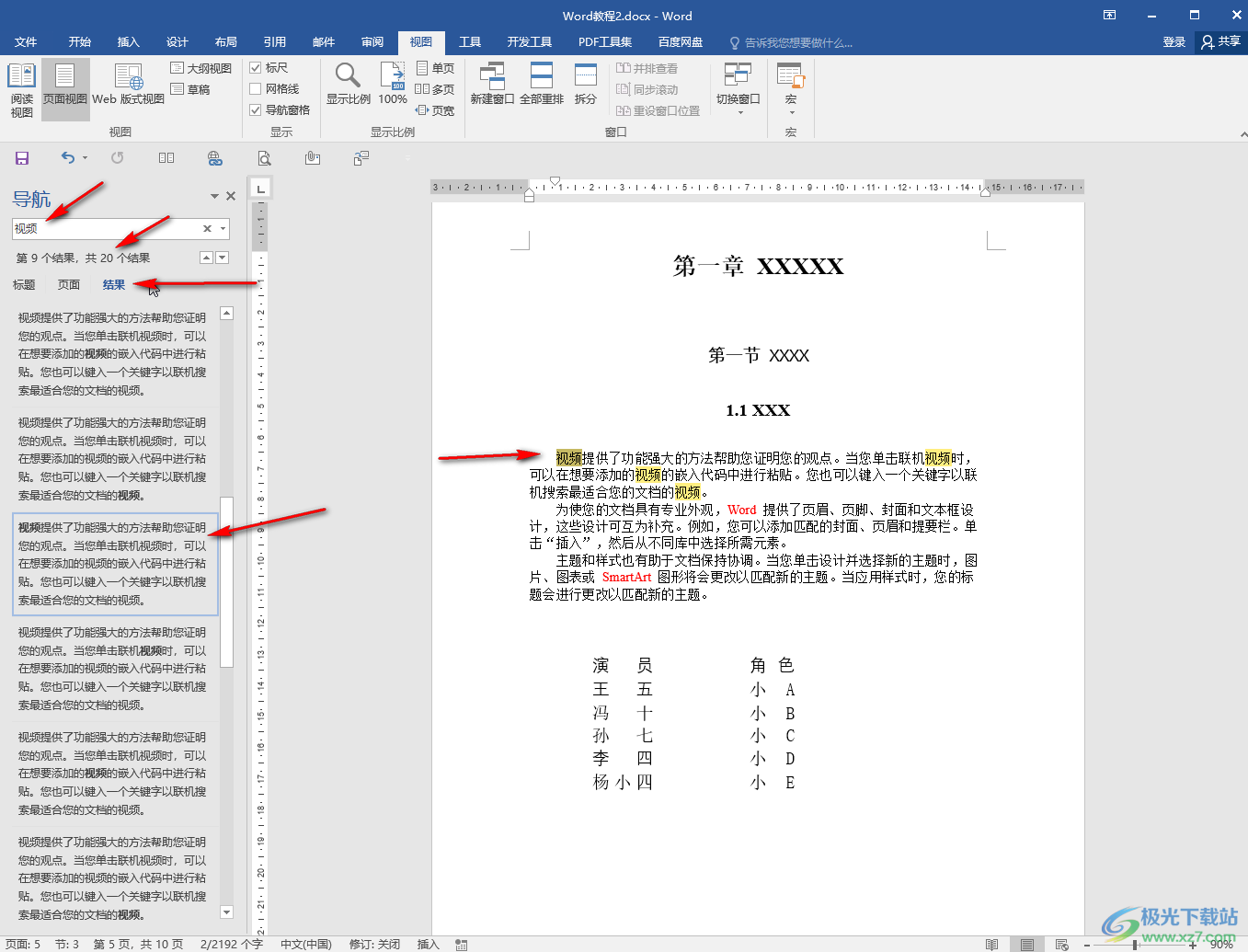Open the File (文件) tab
The image size is (1248, 952).
pyautogui.click(x=26, y=42)
